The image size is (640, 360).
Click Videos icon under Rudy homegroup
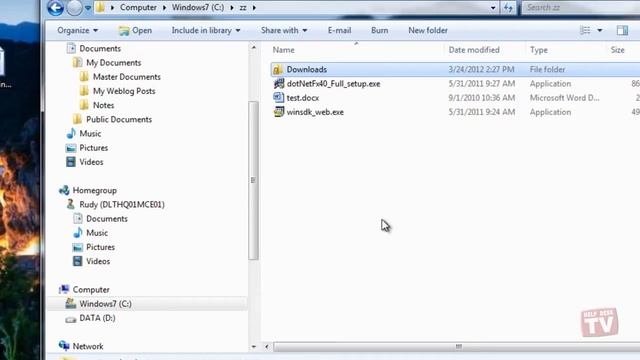click(x=78, y=261)
